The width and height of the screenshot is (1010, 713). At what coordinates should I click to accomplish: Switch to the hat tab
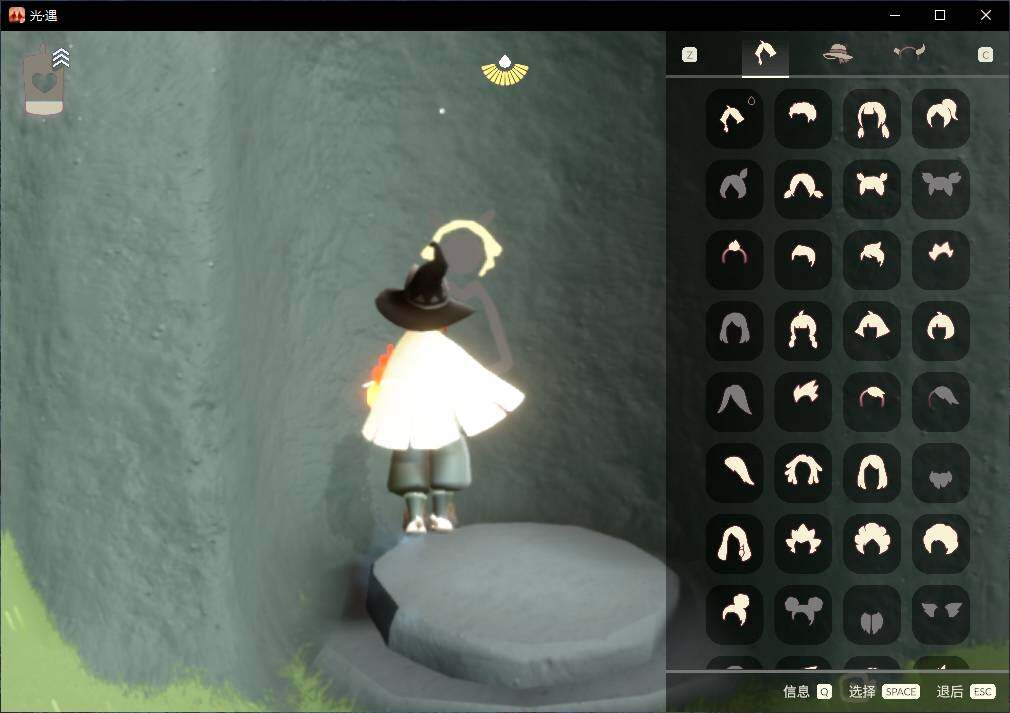coord(837,53)
